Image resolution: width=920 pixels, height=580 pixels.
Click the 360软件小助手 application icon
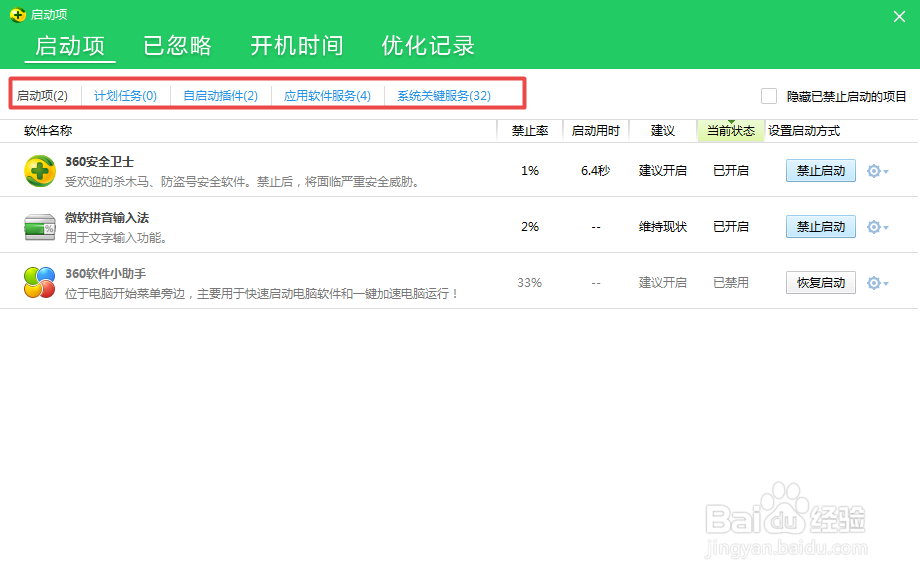pyautogui.click(x=37, y=282)
